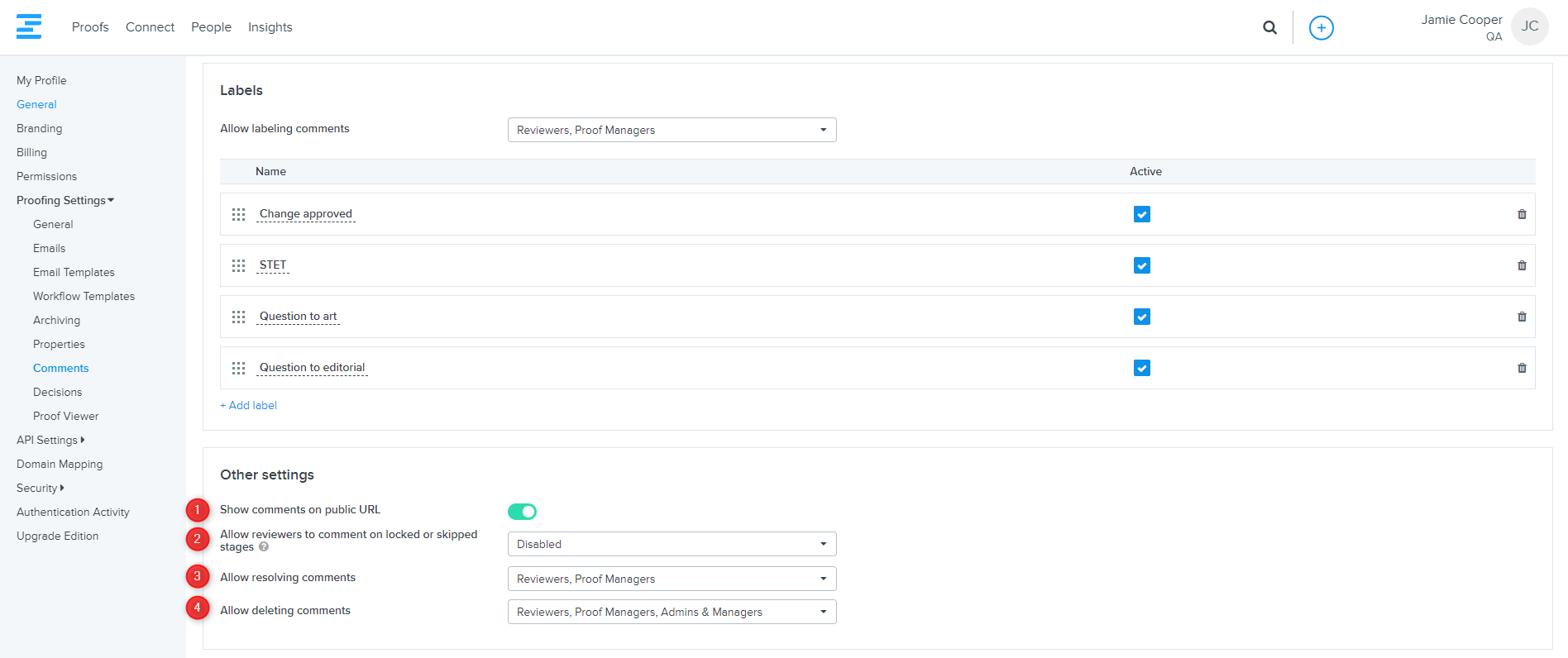Open the Allow labeling comments dropdown
Image resolution: width=1568 pixels, height=658 pixels.
(x=672, y=130)
